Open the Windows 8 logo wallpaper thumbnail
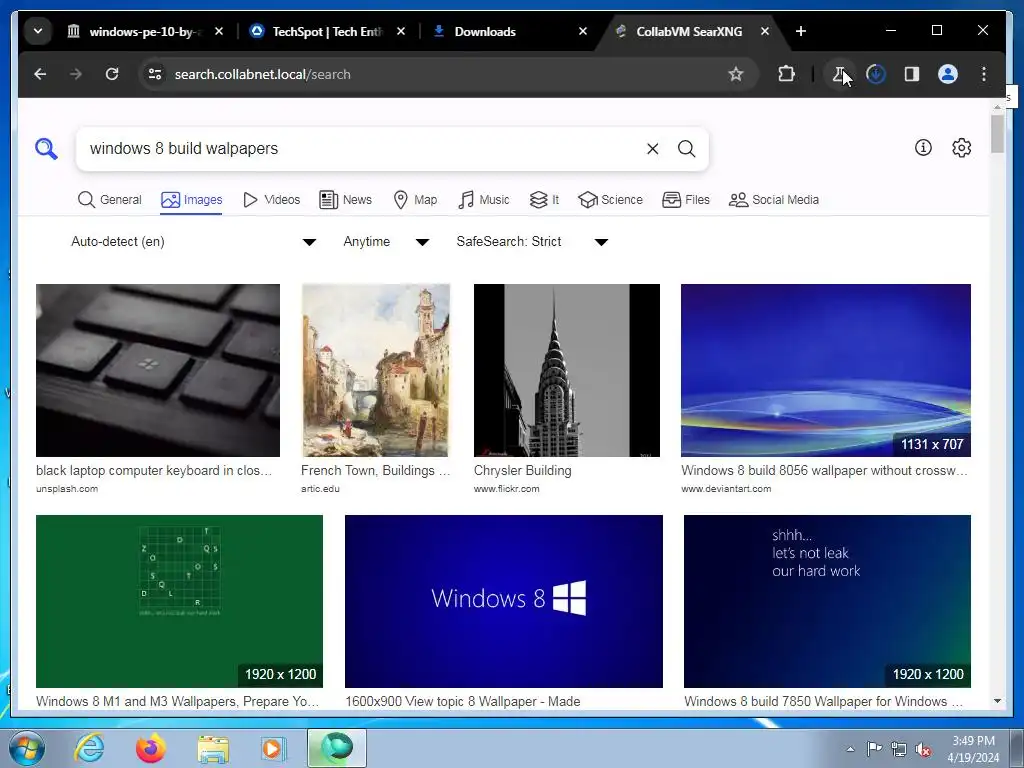The height and width of the screenshot is (768, 1024). pos(504,601)
